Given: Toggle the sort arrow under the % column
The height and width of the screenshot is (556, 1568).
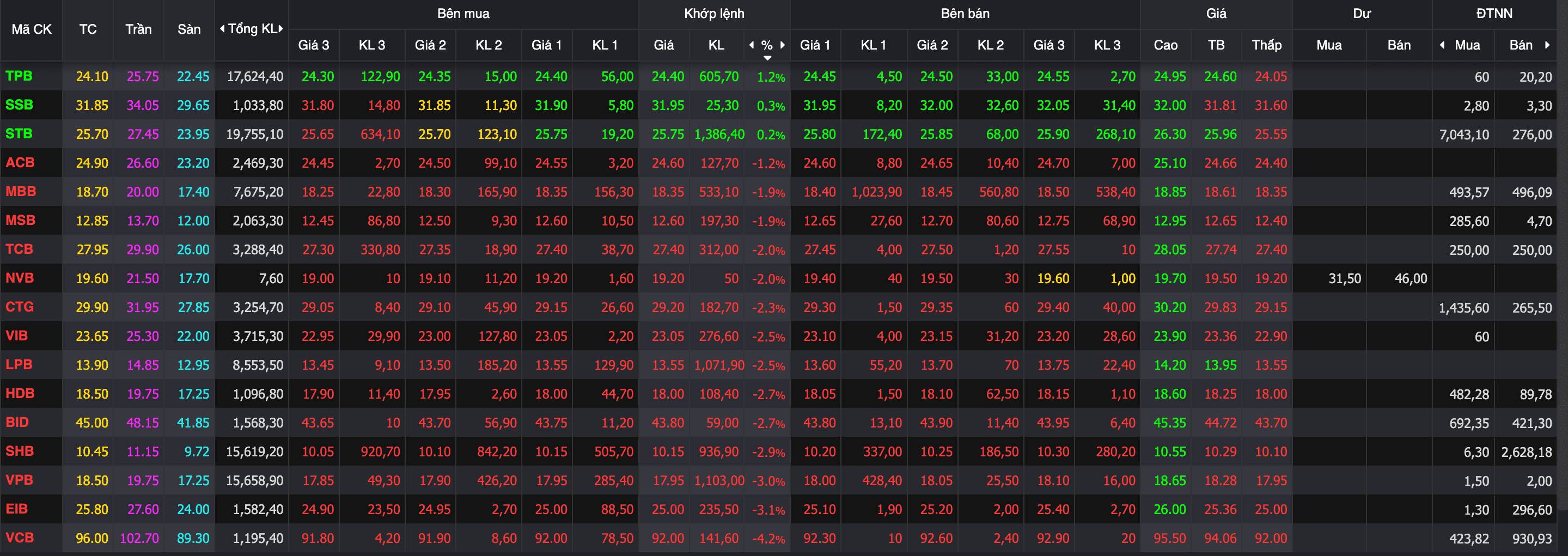Looking at the screenshot, I should click(767, 58).
